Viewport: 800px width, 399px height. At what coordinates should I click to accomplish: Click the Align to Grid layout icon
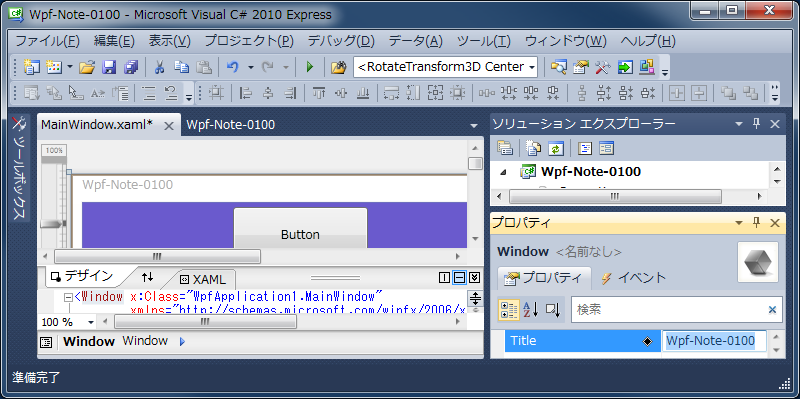(x=217, y=93)
